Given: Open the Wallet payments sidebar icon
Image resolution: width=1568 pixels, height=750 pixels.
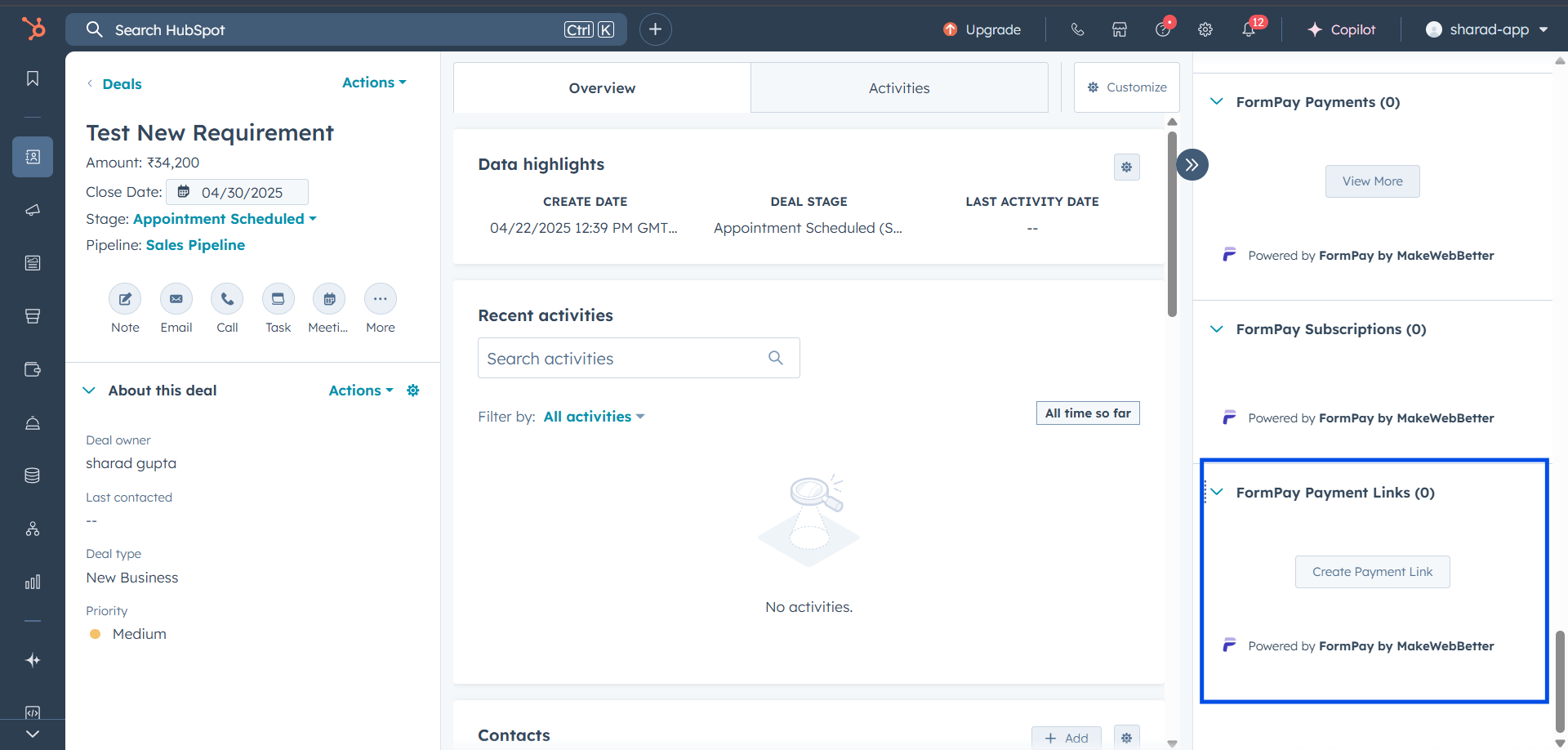Looking at the screenshot, I should coord(33,369).
